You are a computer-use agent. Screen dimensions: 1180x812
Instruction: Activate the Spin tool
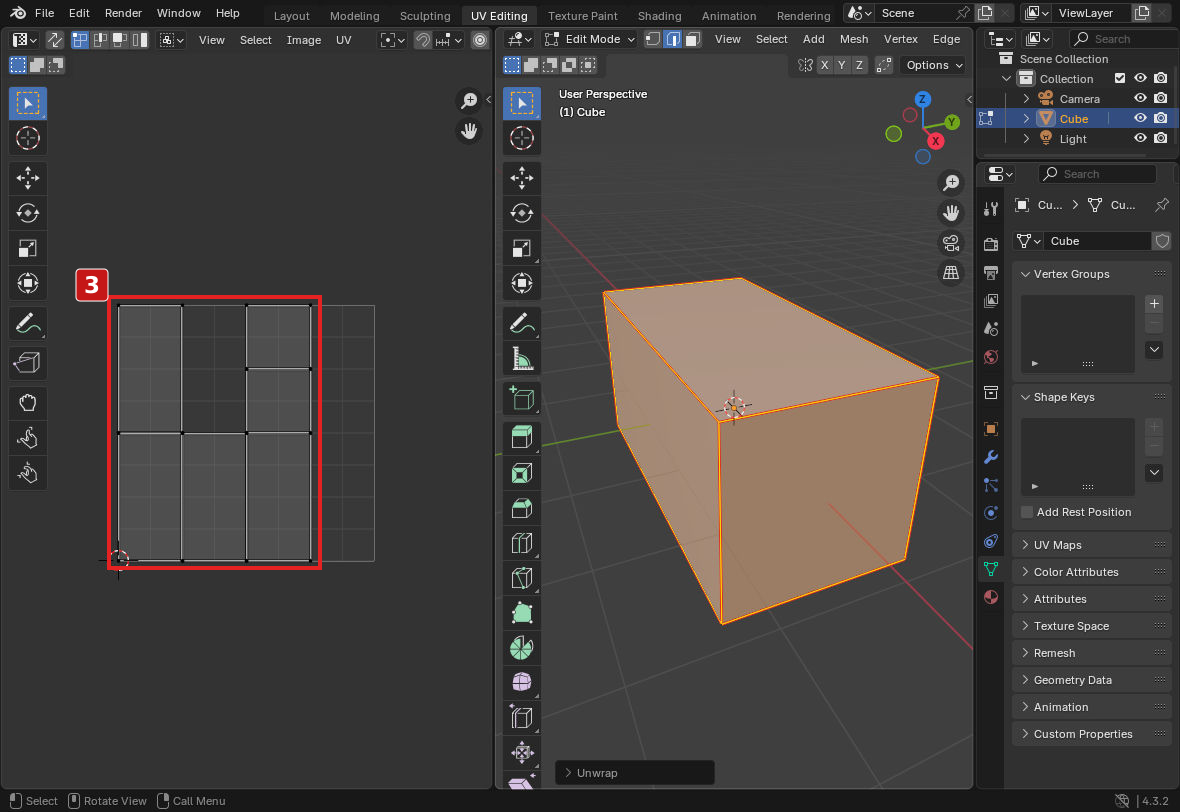pos(522,648)
